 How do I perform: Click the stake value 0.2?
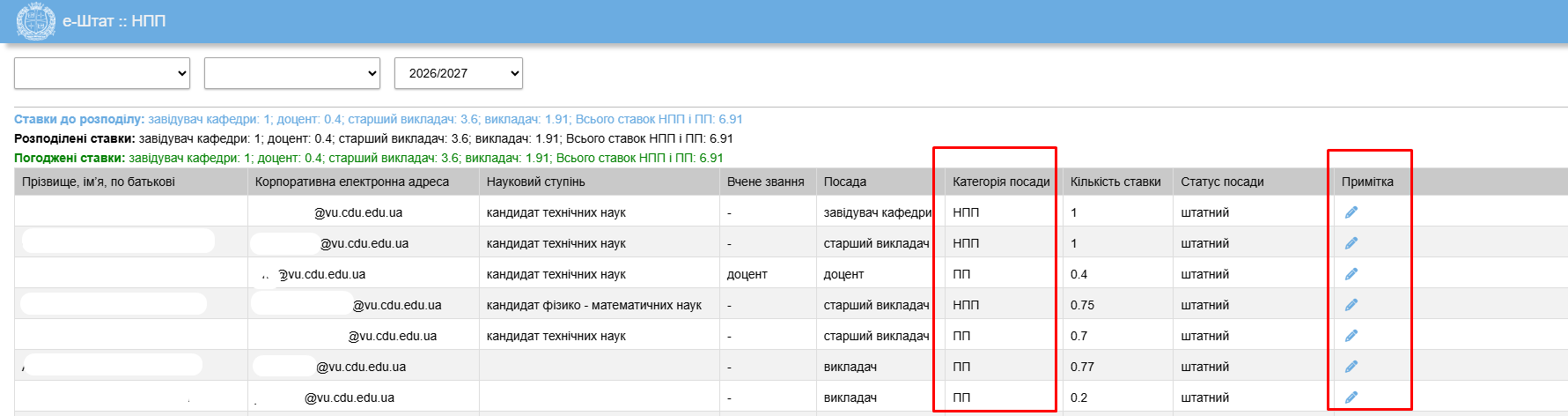tap(1078, 397)
